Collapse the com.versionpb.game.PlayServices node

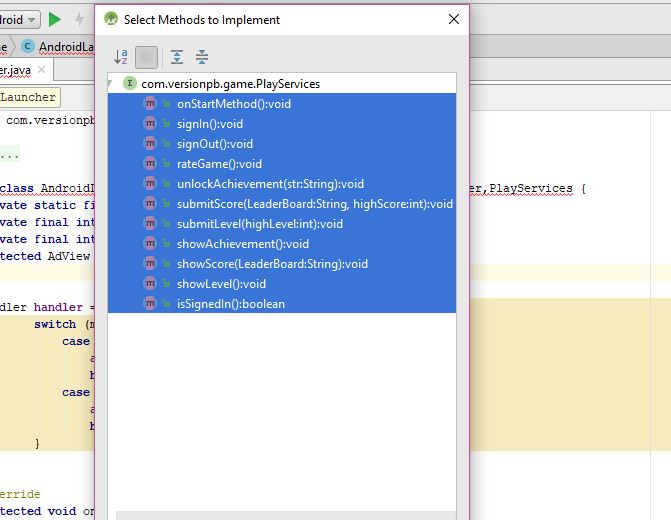click(110, 83)
